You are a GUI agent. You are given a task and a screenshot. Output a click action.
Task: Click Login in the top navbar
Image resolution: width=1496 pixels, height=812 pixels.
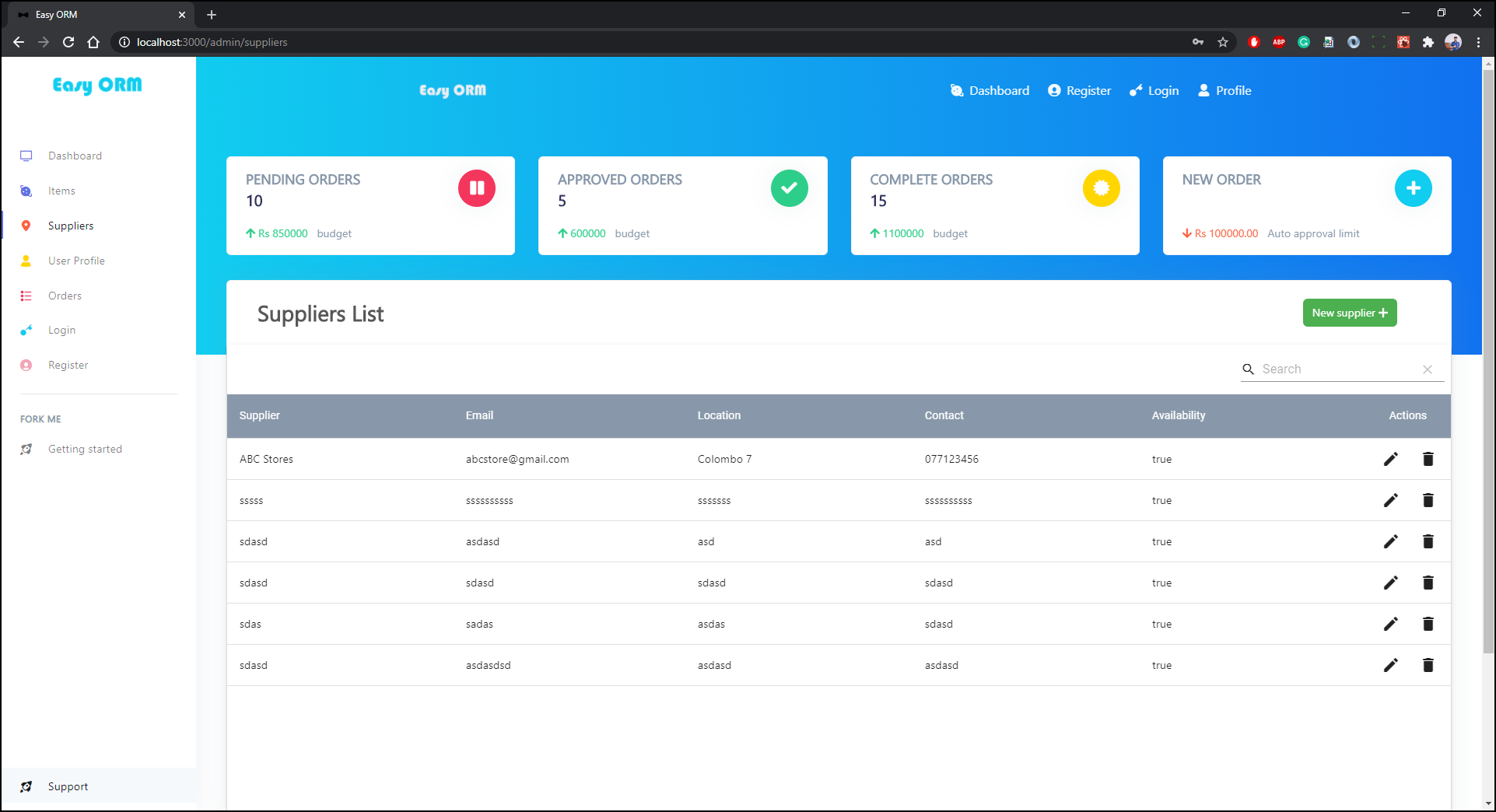pyautogui.click(x=1154, y=90)
